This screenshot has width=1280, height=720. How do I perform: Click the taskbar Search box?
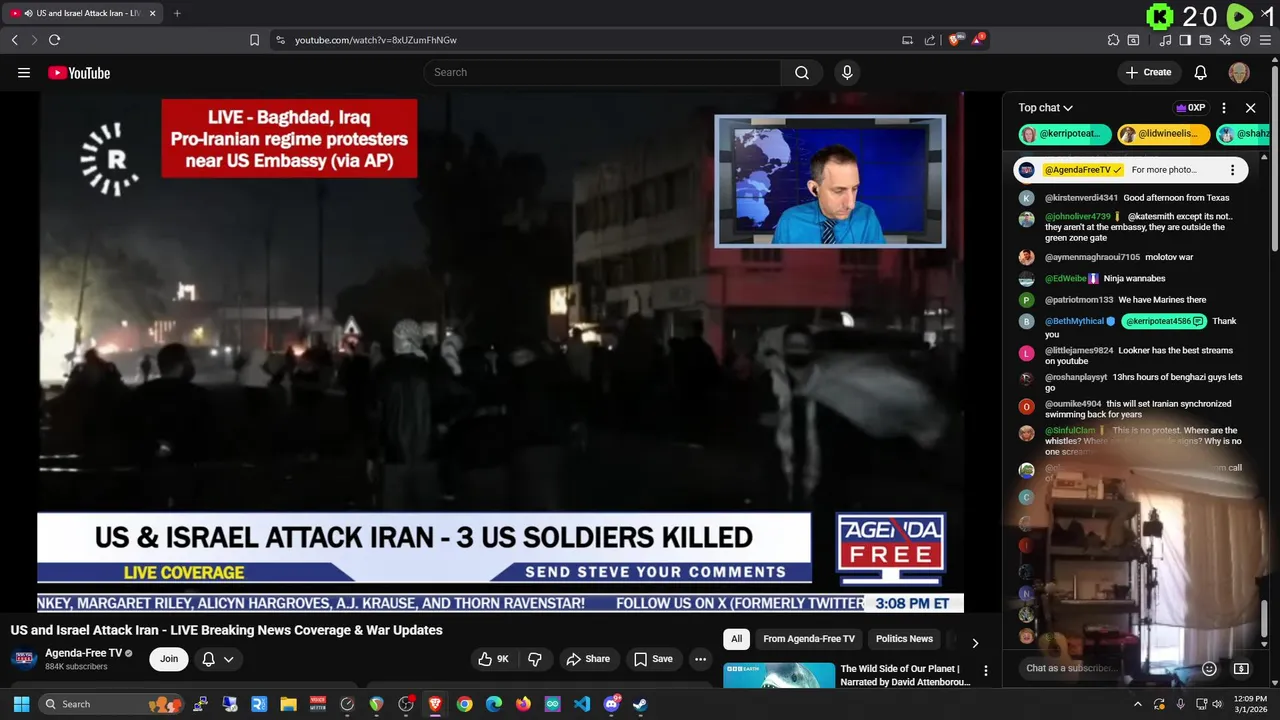(x=112, y=704)
